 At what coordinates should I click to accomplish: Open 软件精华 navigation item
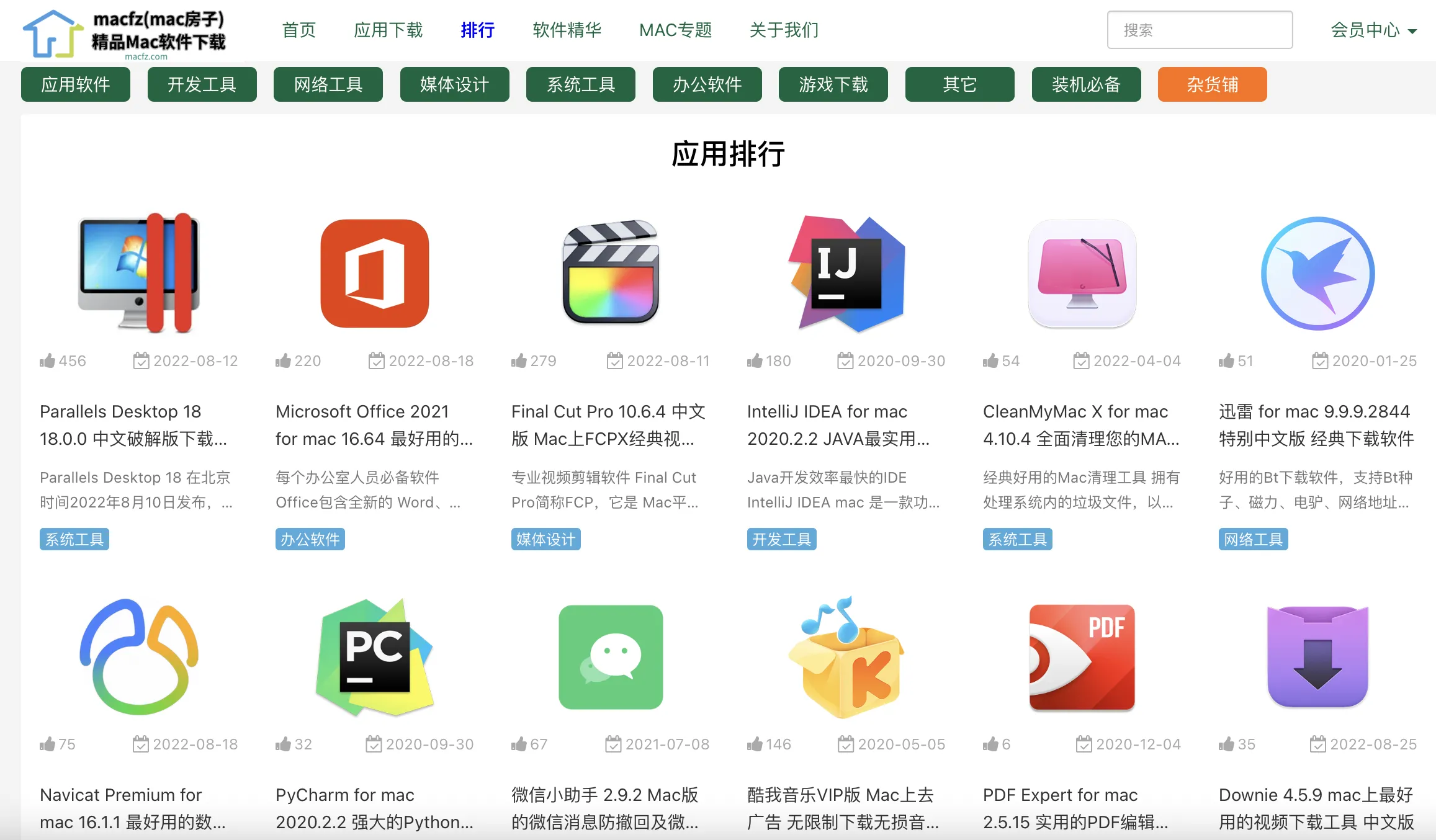567,30
